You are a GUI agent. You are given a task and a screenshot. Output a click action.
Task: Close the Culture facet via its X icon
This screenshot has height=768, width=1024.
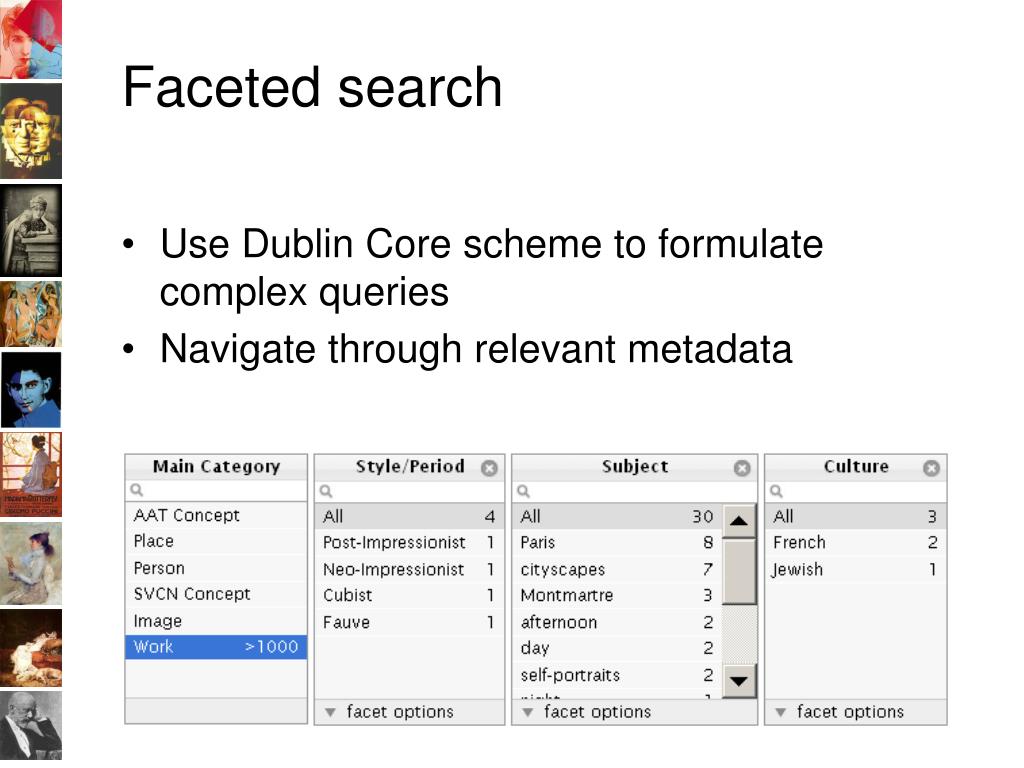coord(931,468)
